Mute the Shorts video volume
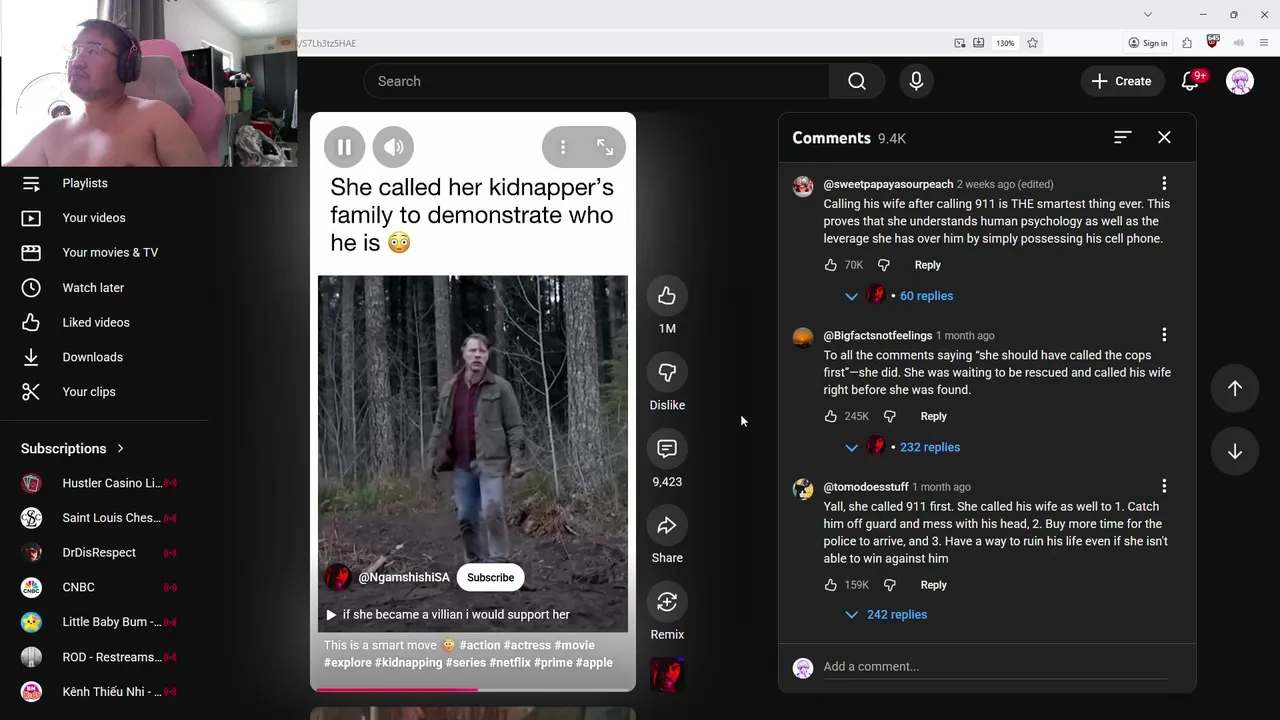Screen dimensions: 1280x720 point(394,147)
